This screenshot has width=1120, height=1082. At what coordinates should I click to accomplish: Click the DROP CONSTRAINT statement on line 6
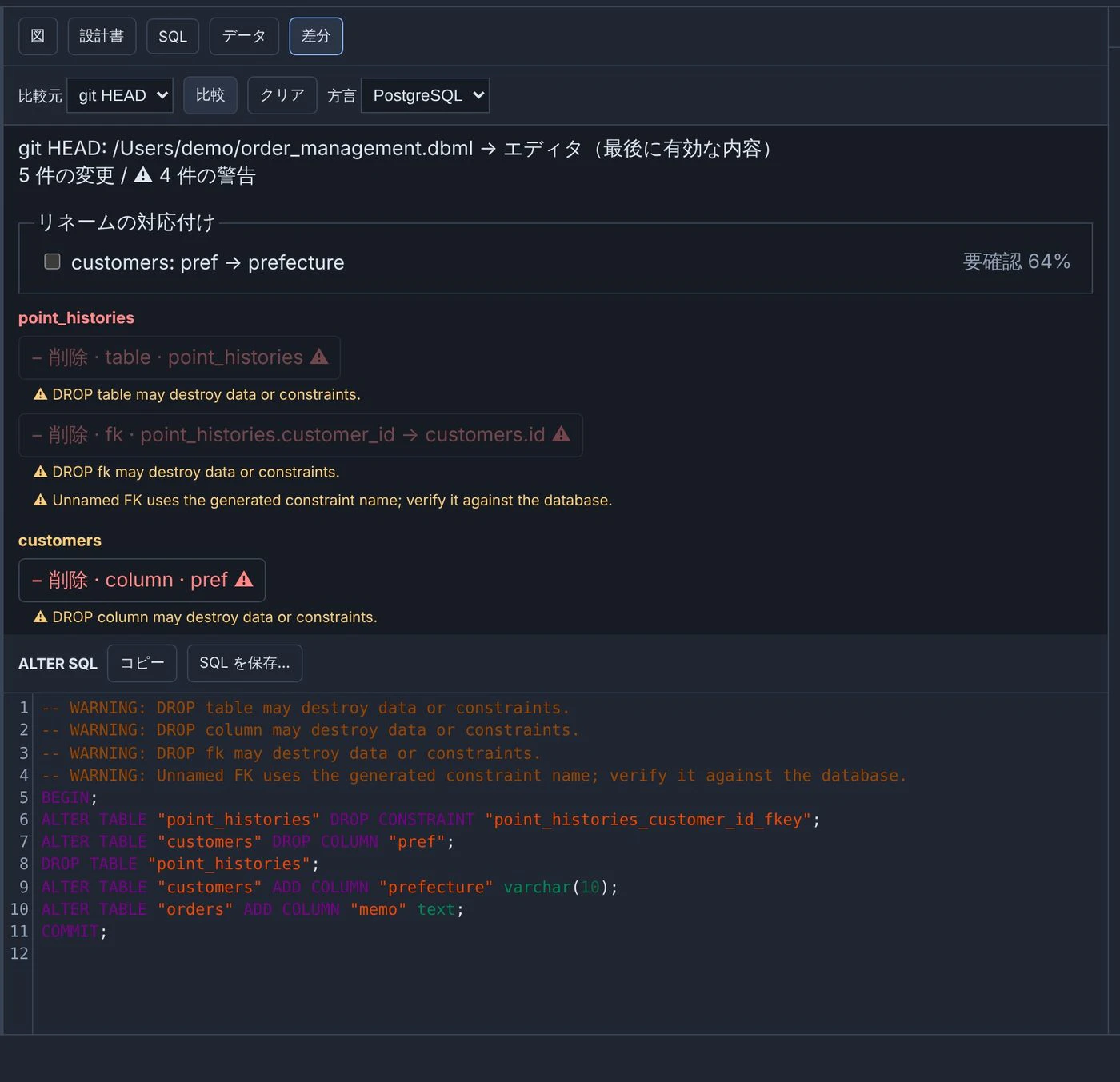point(430,820)
